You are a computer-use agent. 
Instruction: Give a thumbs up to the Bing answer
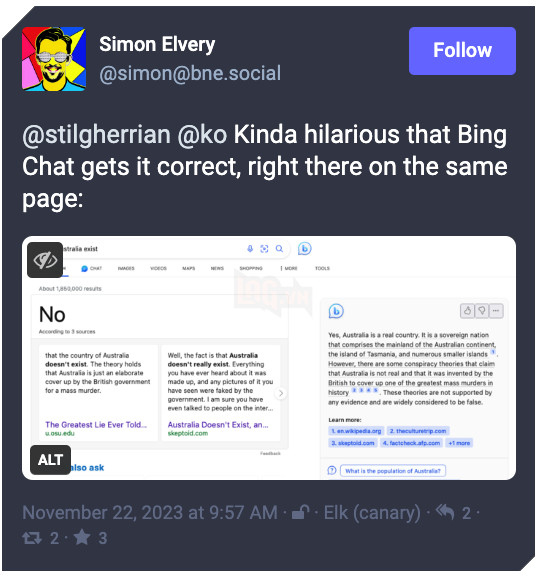[x=467, y=311]
